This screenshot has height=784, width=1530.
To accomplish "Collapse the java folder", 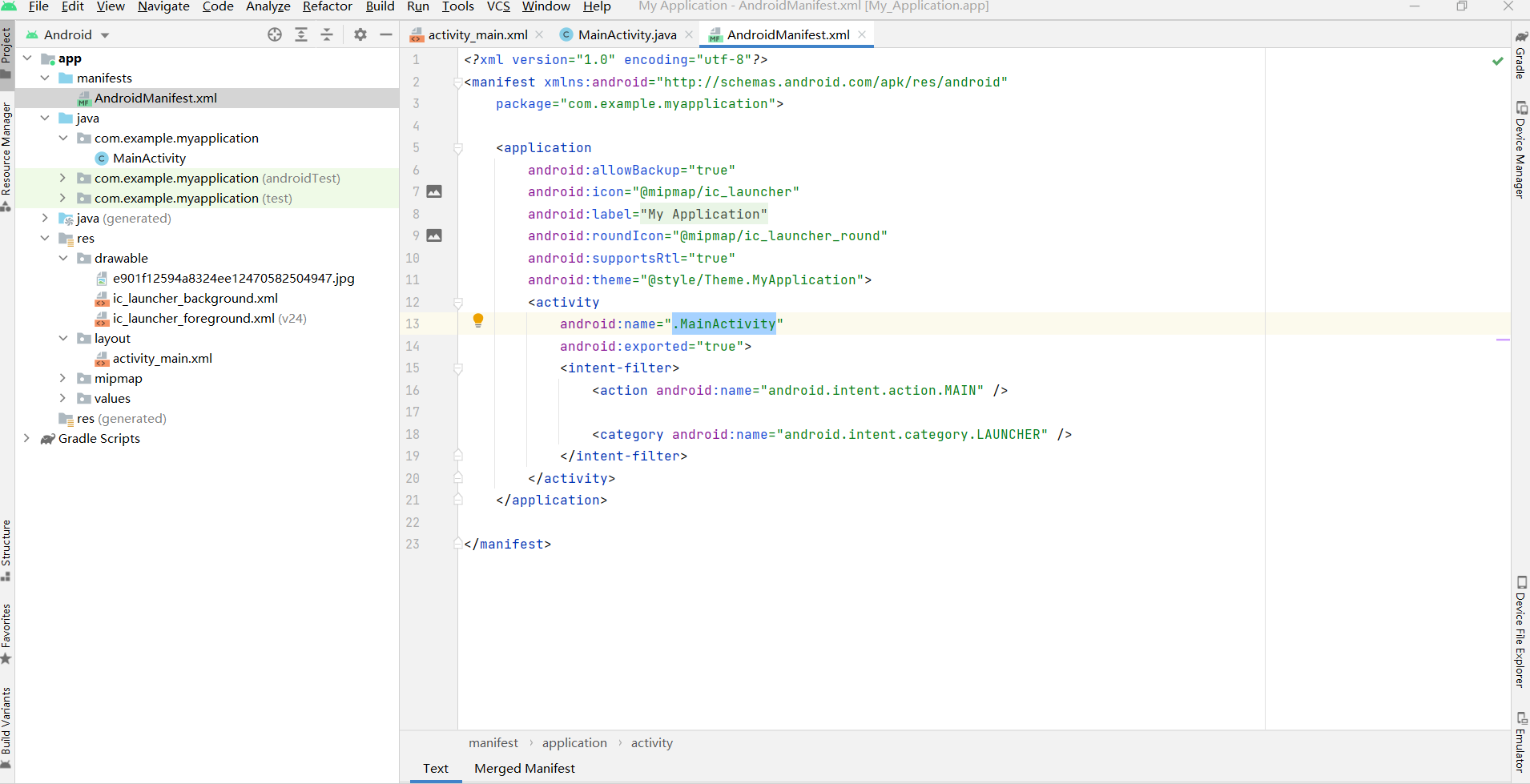I will (x=45, y=119).
